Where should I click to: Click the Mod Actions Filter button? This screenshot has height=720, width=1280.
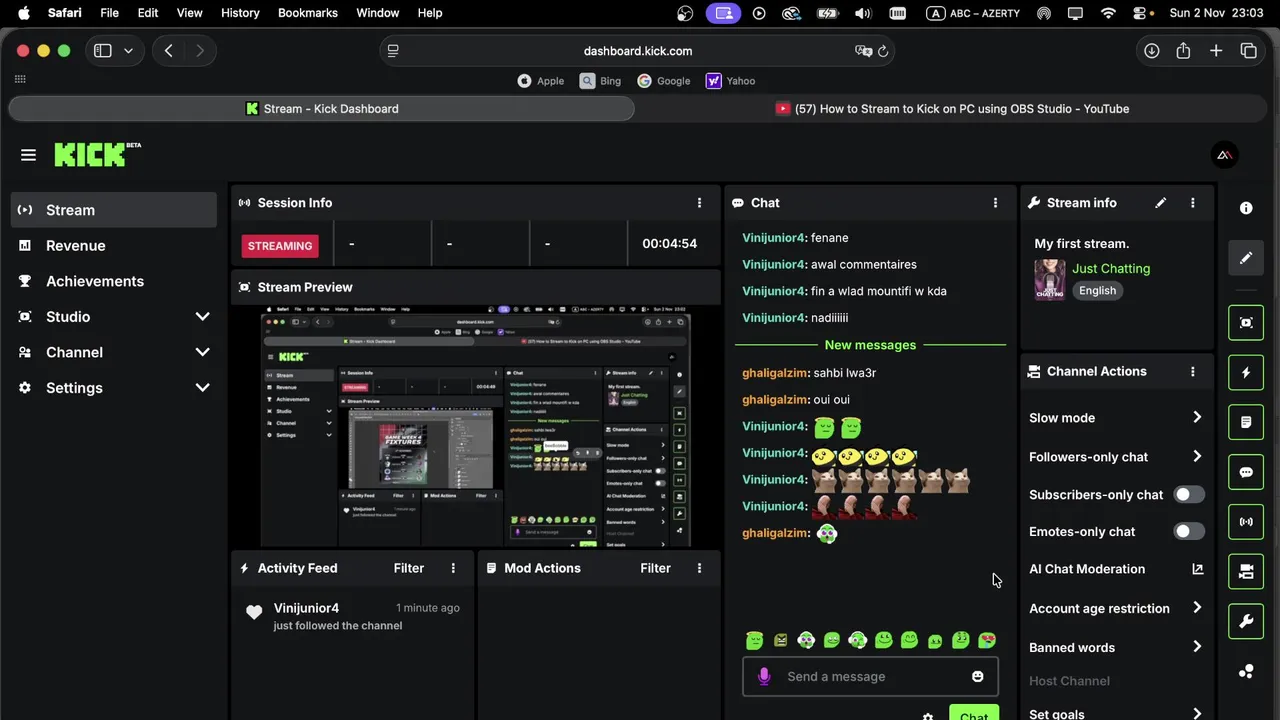pos(656,568)
